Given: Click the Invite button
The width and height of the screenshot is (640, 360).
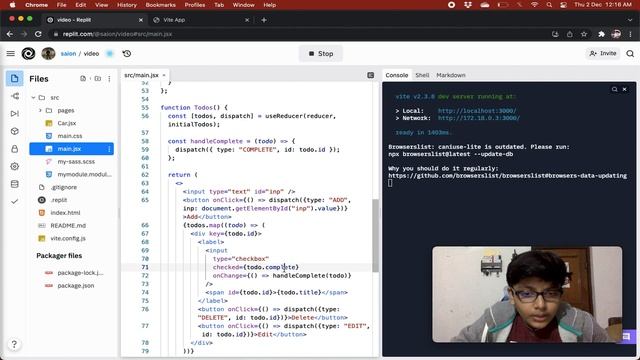Looking at the screenshot, I should coord(602,53).
